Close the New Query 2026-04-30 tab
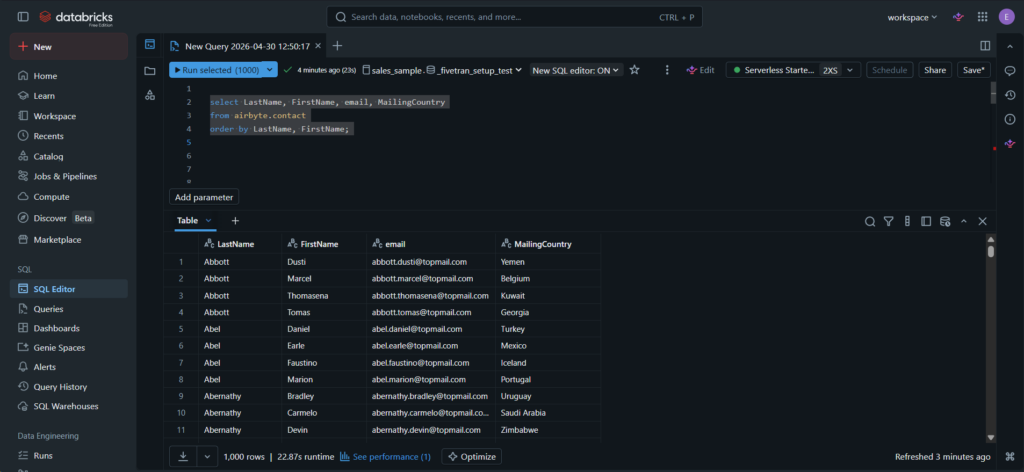The height and width of the screenshot is (472, 1024). click(318, 46)
